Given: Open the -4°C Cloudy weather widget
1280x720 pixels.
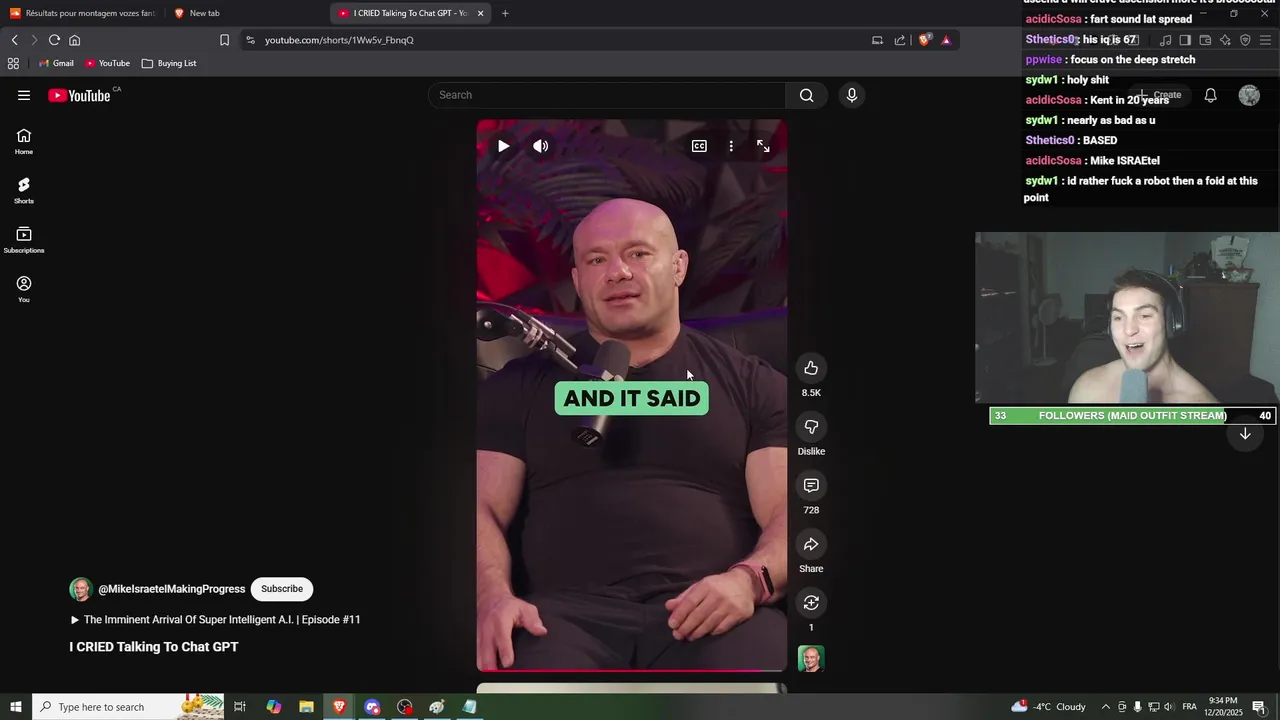Looking at the screenshot, I should coord(1048,707).
